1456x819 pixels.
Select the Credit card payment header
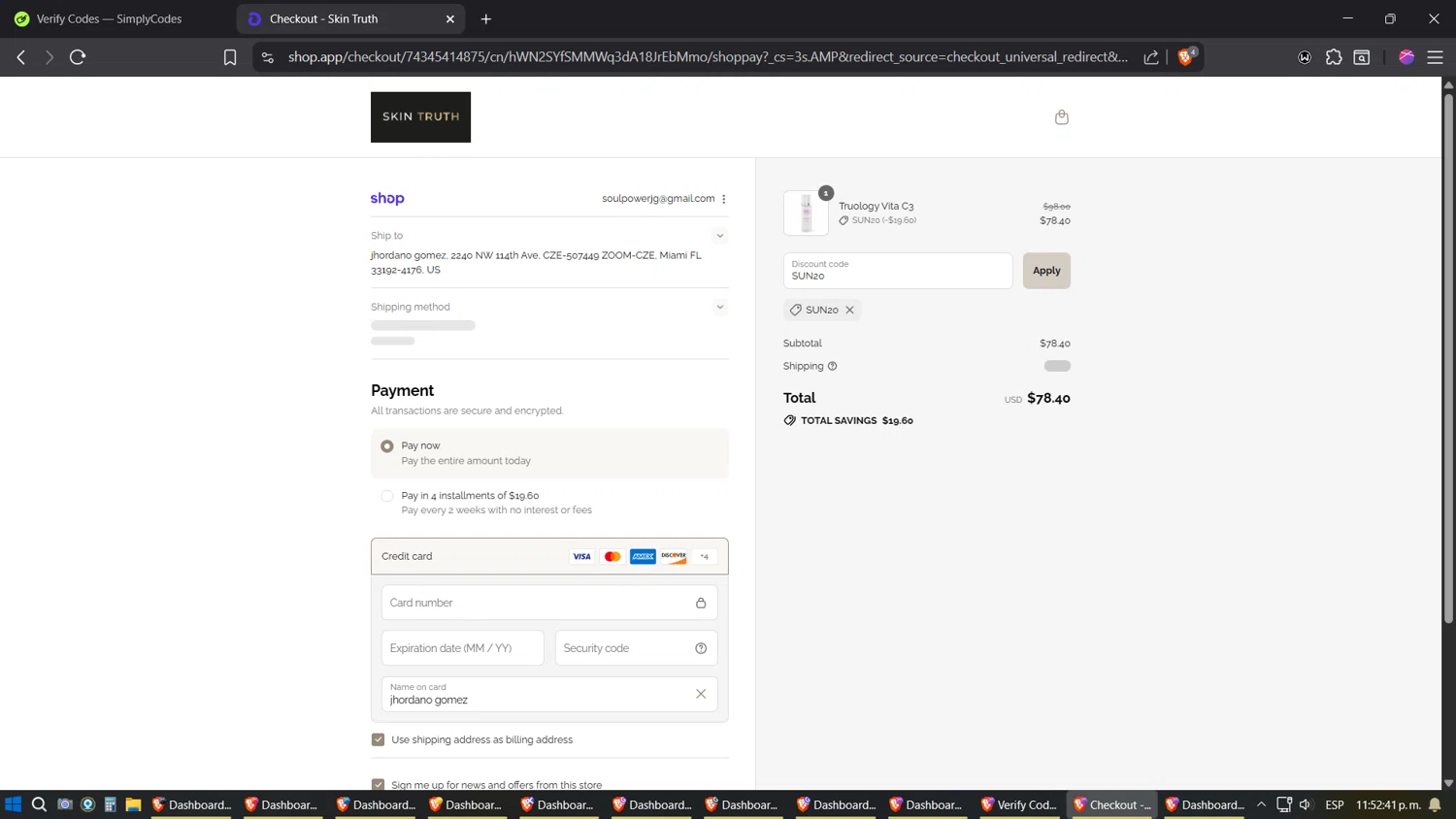tap(549, 557)
